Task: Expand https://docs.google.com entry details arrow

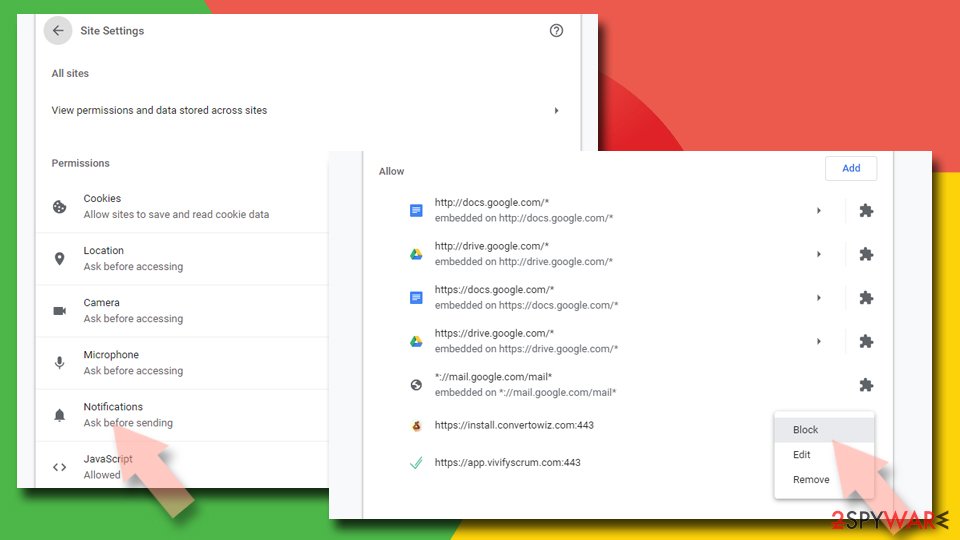Action: pyautogui.click(x=819, y=298)
